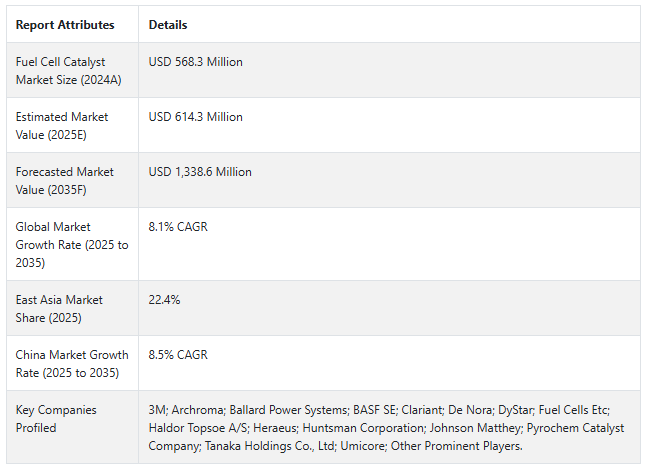Screen dimensions: 645x466
Task: Click the 8.1% CAGR value
Action: coord(178,227)
